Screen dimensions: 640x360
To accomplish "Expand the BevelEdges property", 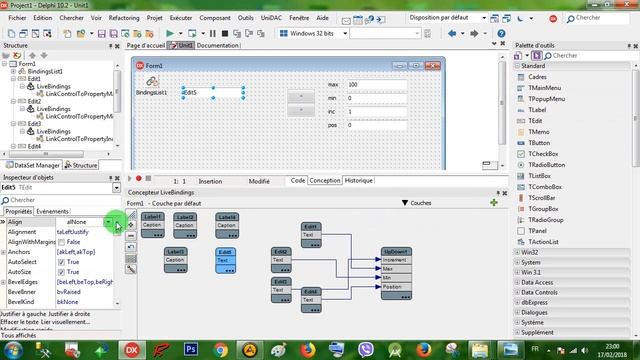I will pos(3,282).
